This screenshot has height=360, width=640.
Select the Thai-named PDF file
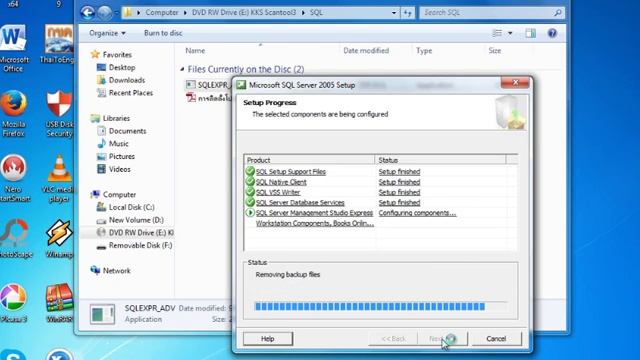point(208,98)
